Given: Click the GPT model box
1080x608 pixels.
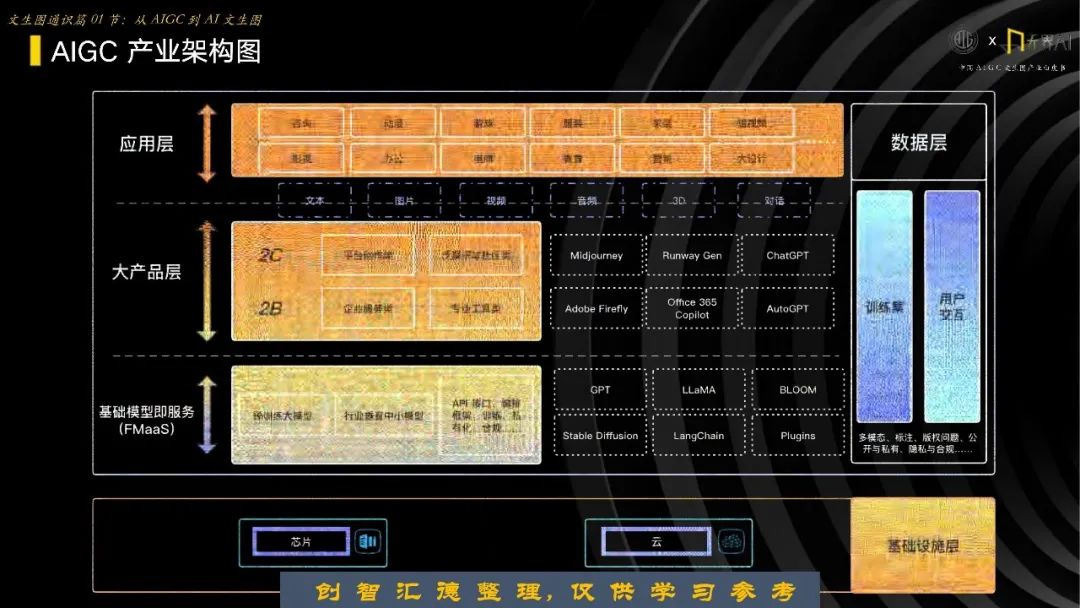Looking at the screenshot, I should [x=600, y=390].
